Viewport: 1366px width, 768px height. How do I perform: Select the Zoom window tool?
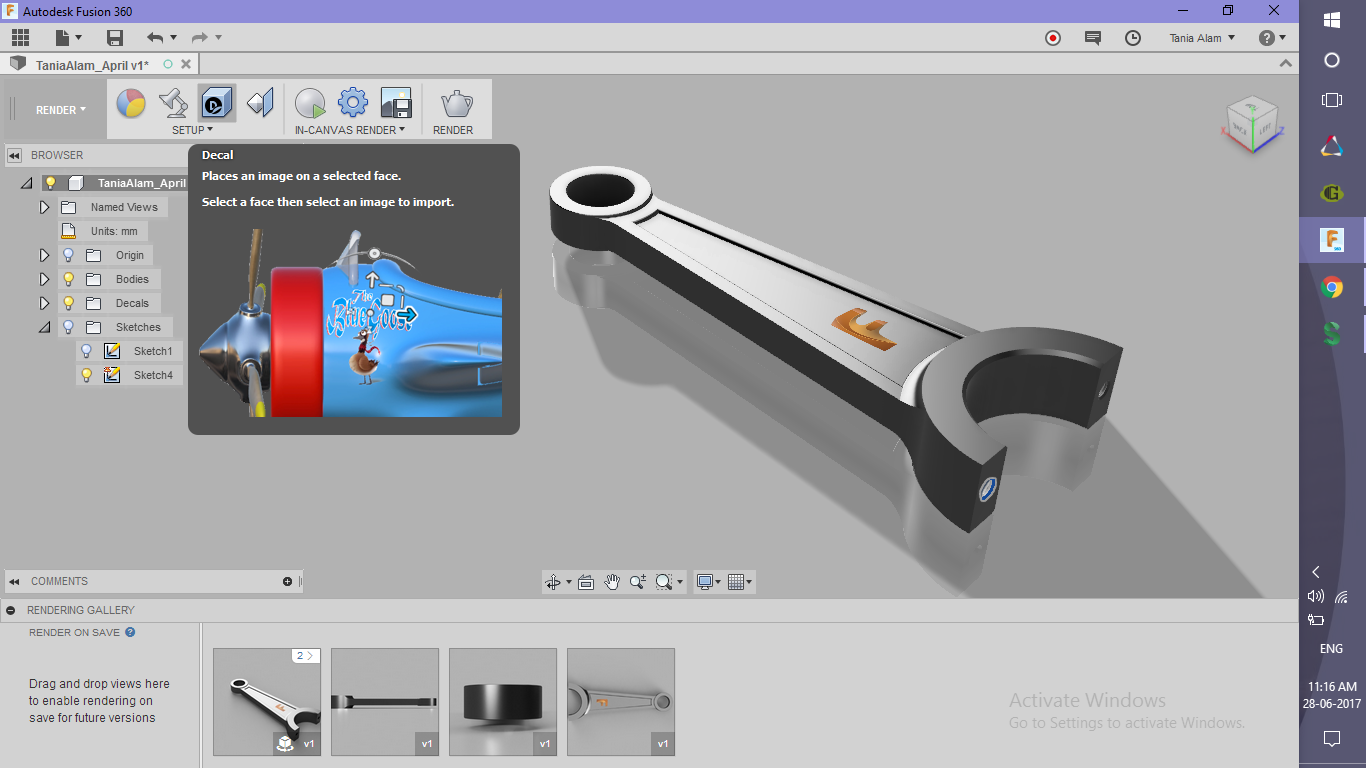tap(638, 582)
